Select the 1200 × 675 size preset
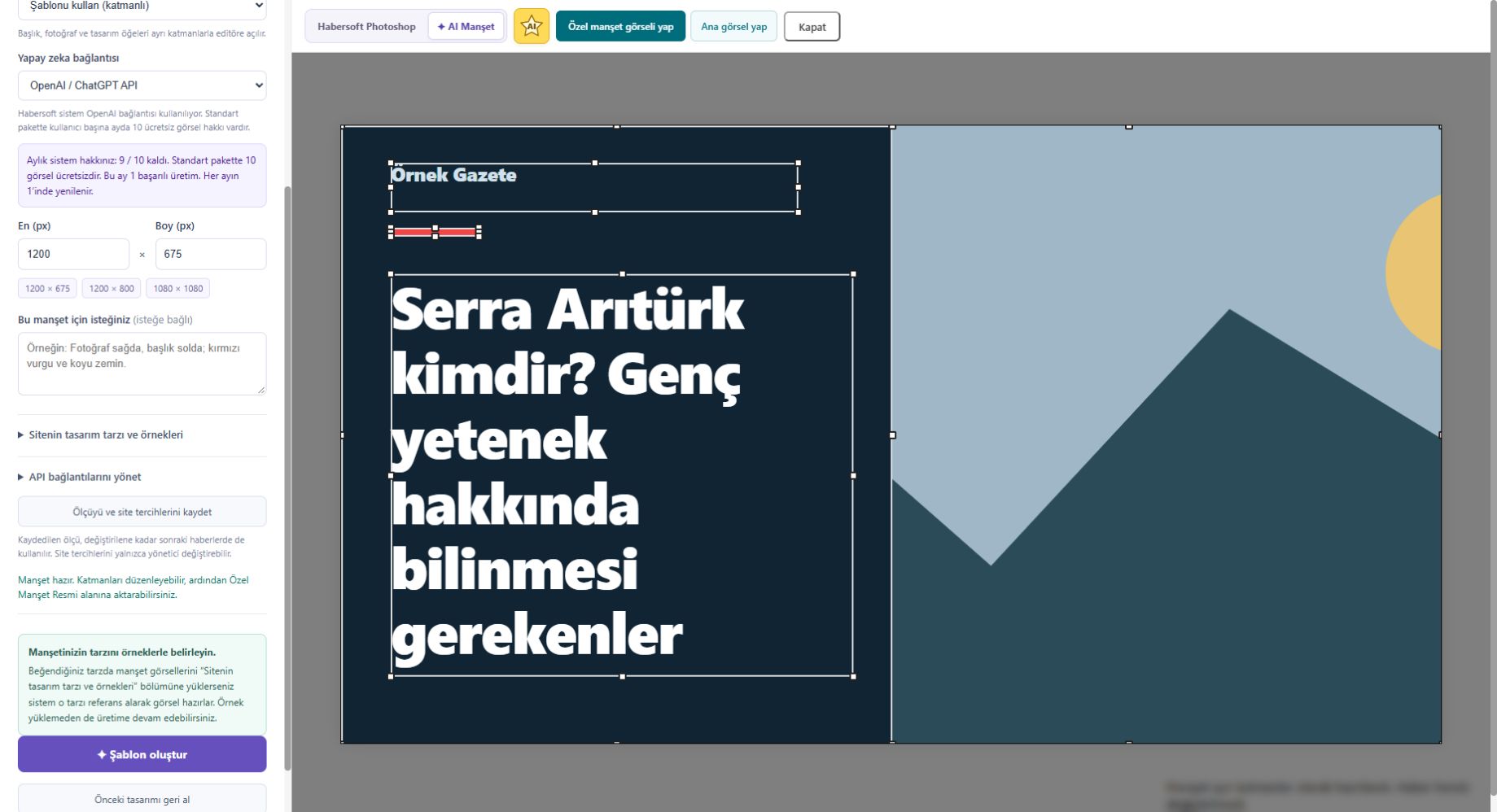The width and height of the screenshot is (1497, 812). (47, 288)
